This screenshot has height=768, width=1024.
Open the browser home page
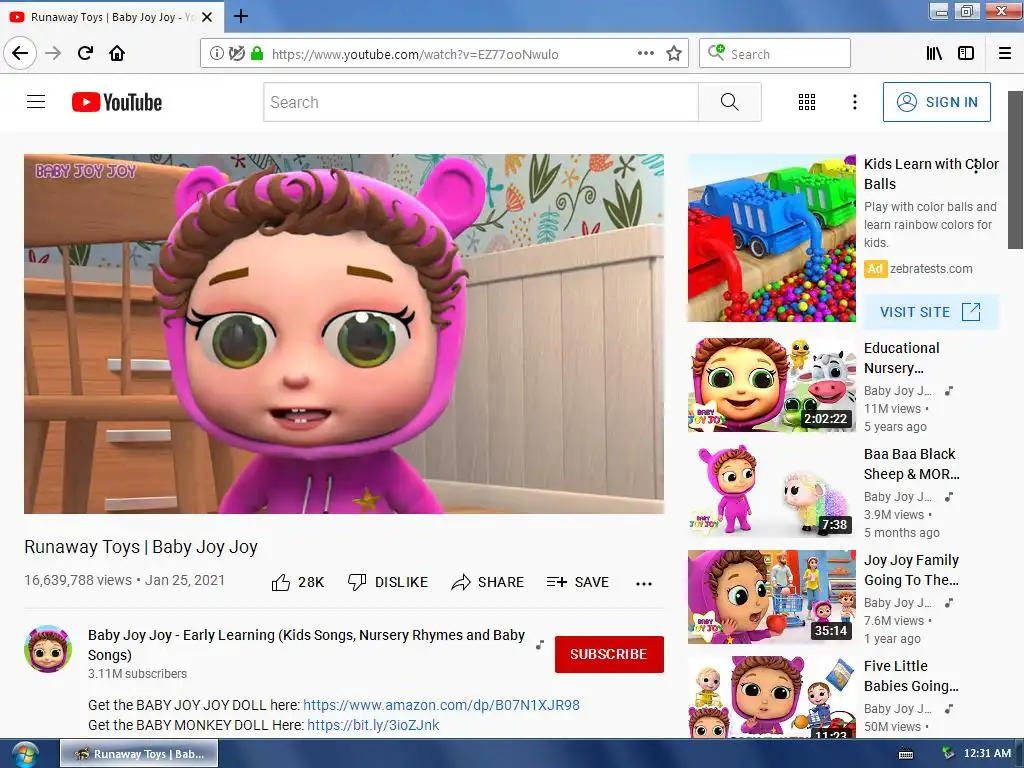pos(117,53)
